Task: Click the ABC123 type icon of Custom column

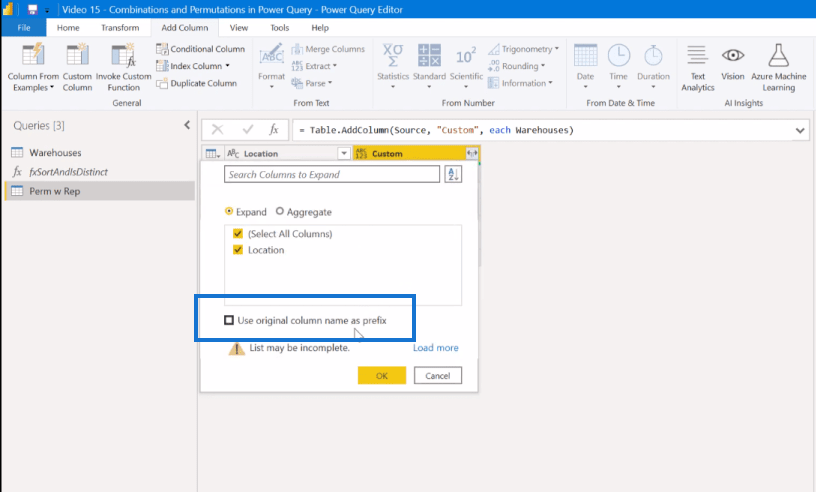Action: point(361,154)
